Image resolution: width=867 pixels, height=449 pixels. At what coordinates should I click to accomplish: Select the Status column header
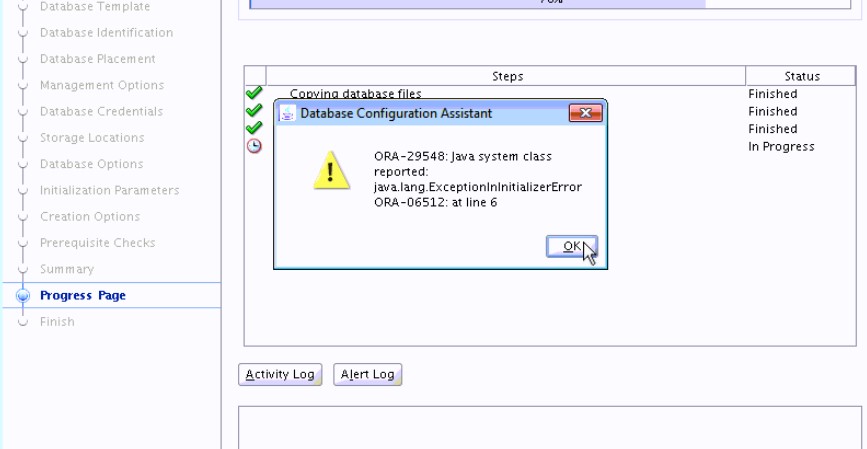[x=801, y=76]
